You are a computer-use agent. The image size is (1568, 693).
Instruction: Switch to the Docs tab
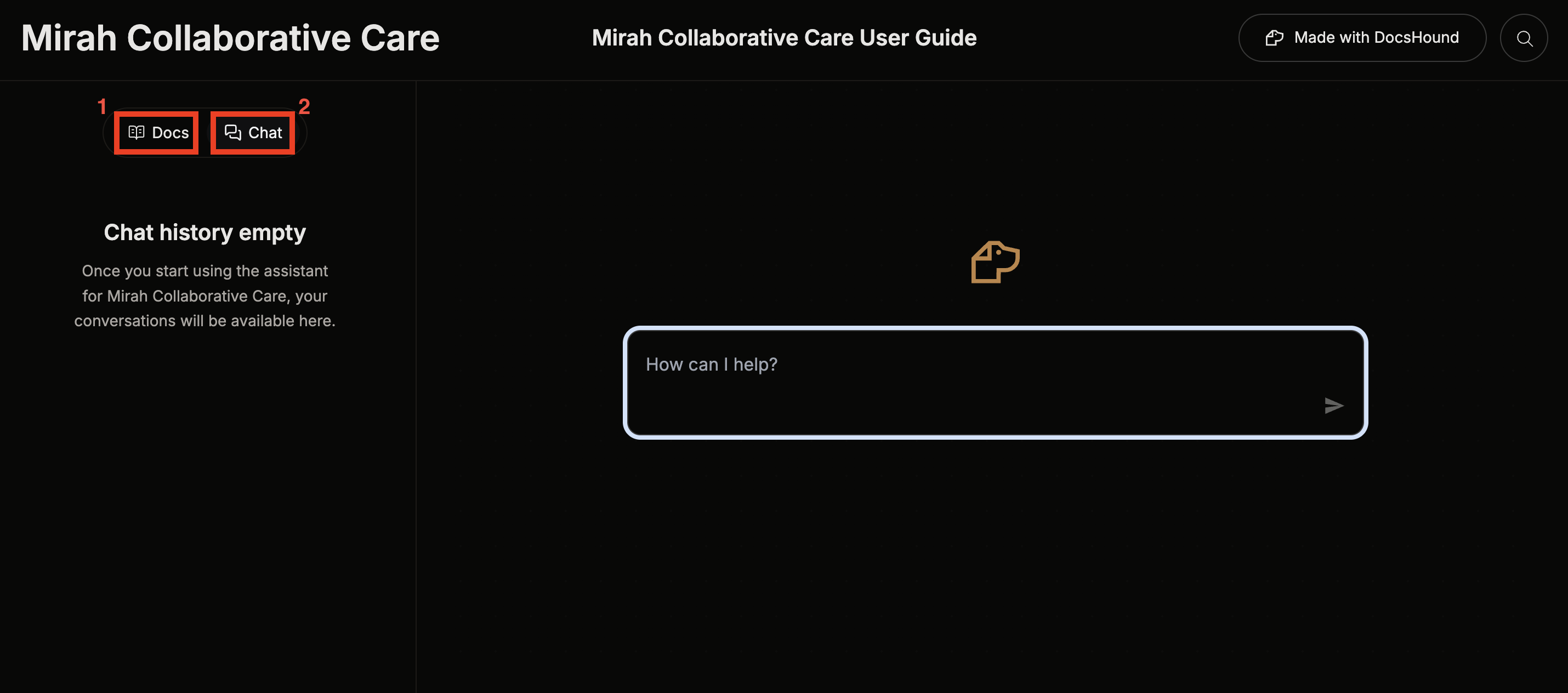[157, 133]
